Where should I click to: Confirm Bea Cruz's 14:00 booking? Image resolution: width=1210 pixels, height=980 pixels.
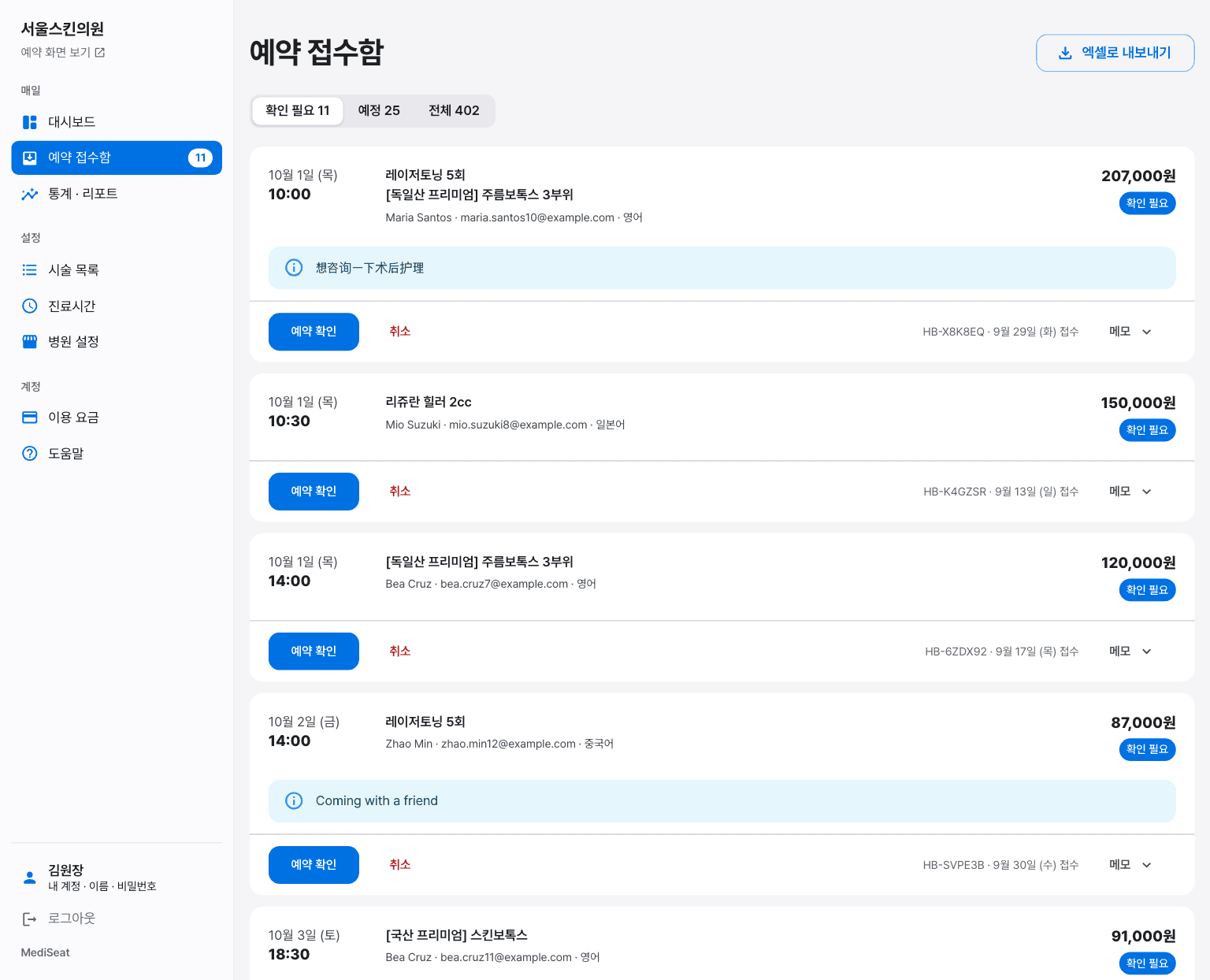314,651
